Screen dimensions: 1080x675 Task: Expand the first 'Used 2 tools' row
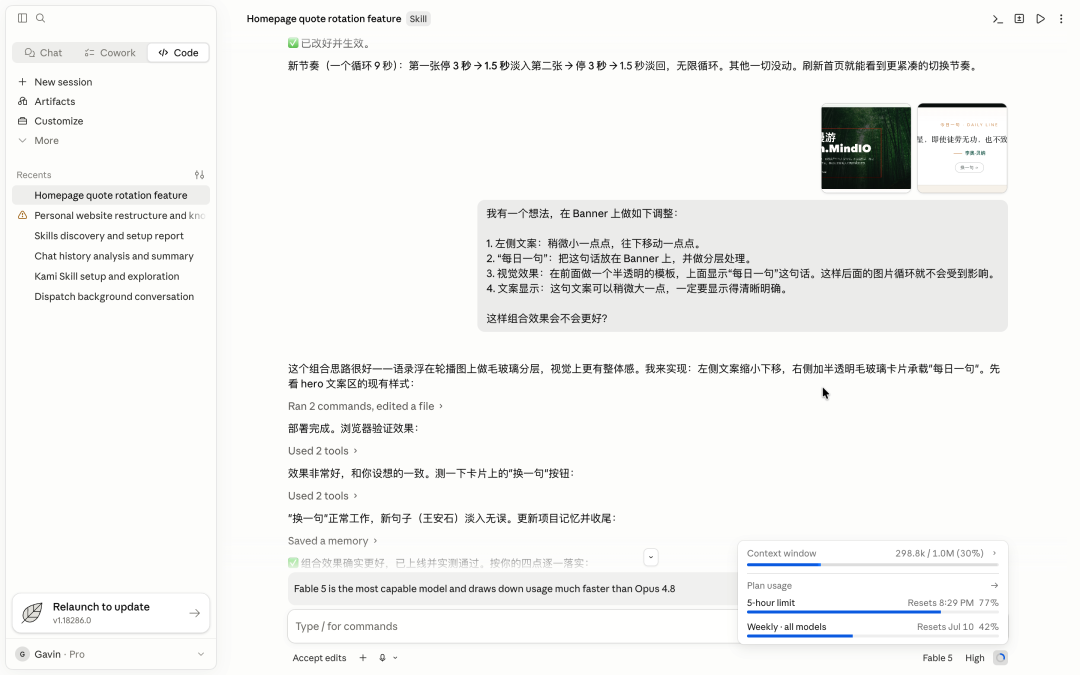(323, 451)
